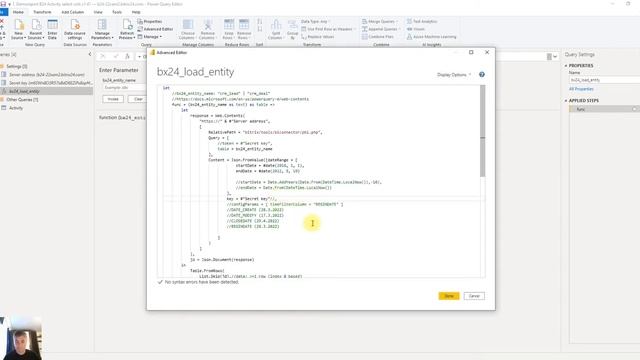The height and width of the screenshot is (360, 640).
Task: Select the bx24_load_entity query
Action: (x=46, y=91)
